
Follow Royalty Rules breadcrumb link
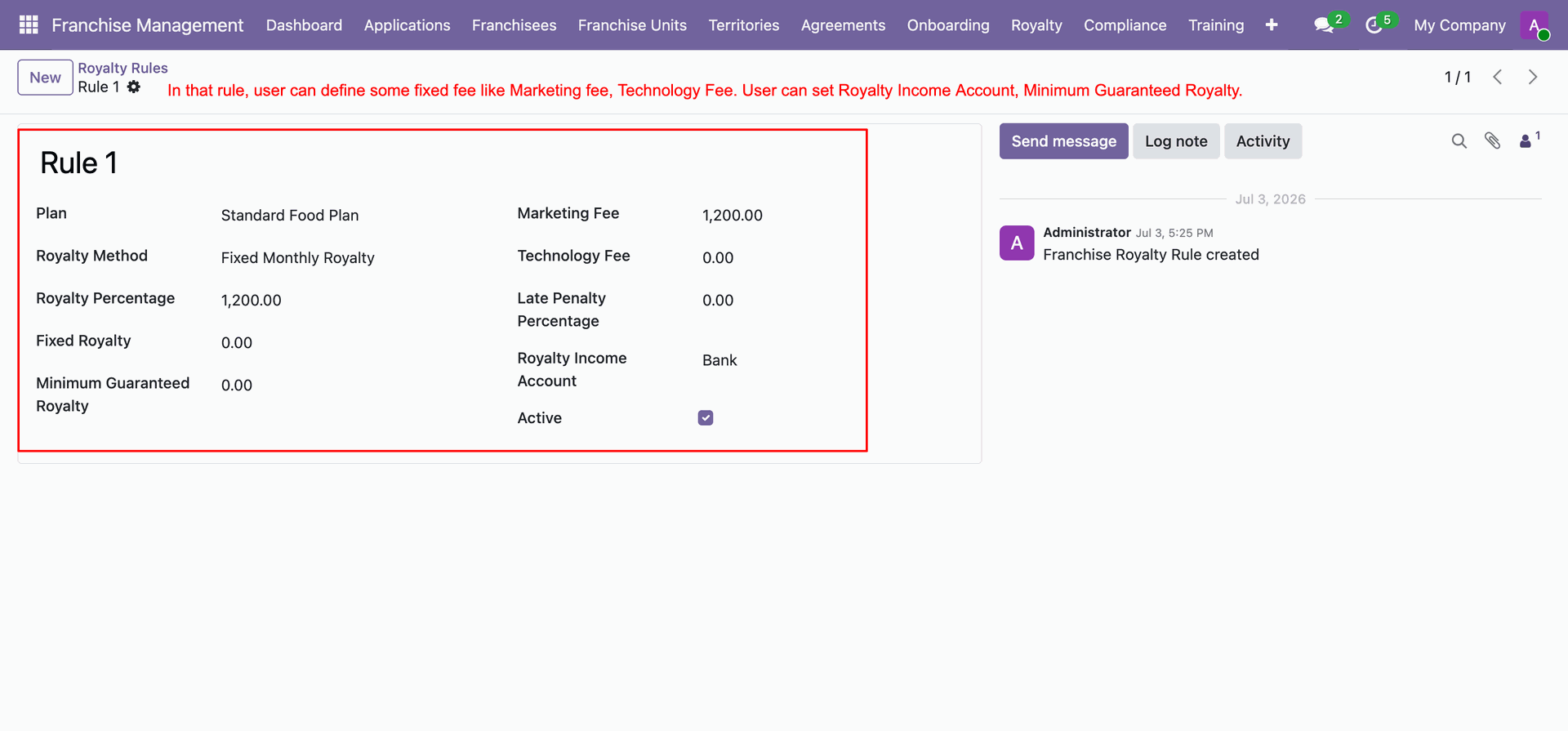pyautogui.click(x=122, y=68)
